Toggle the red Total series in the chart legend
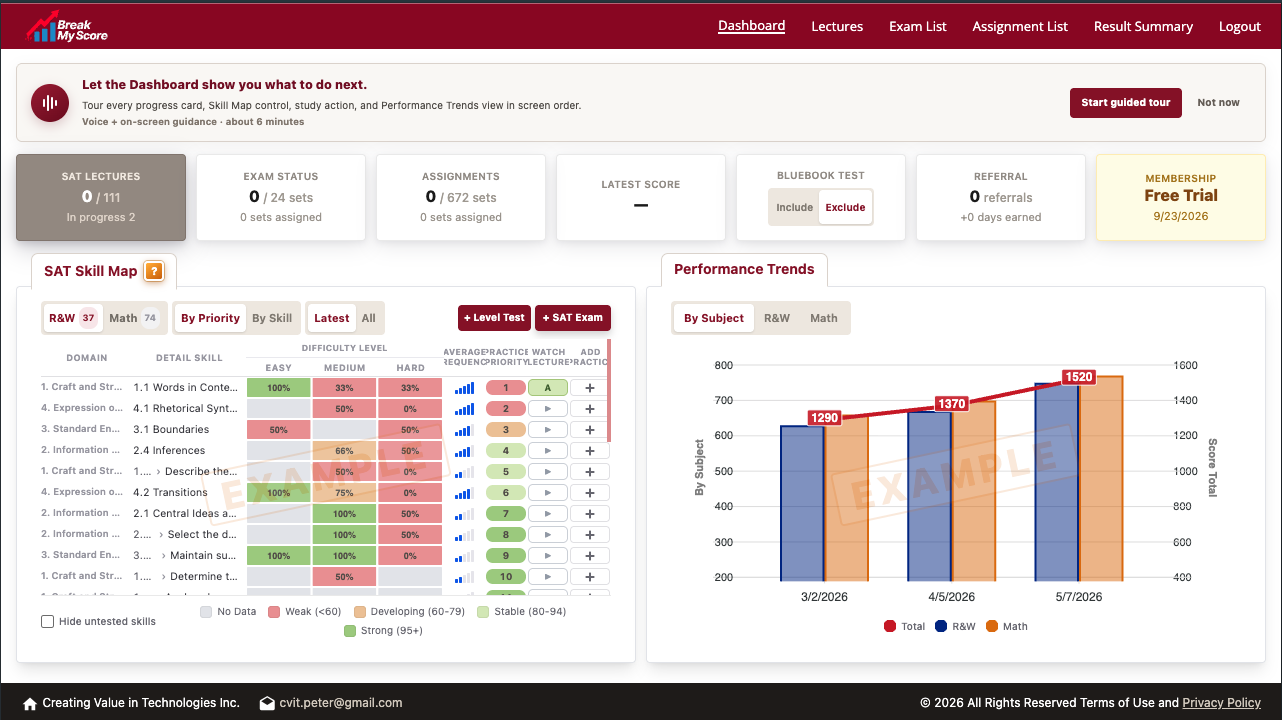 pos(905,626)
